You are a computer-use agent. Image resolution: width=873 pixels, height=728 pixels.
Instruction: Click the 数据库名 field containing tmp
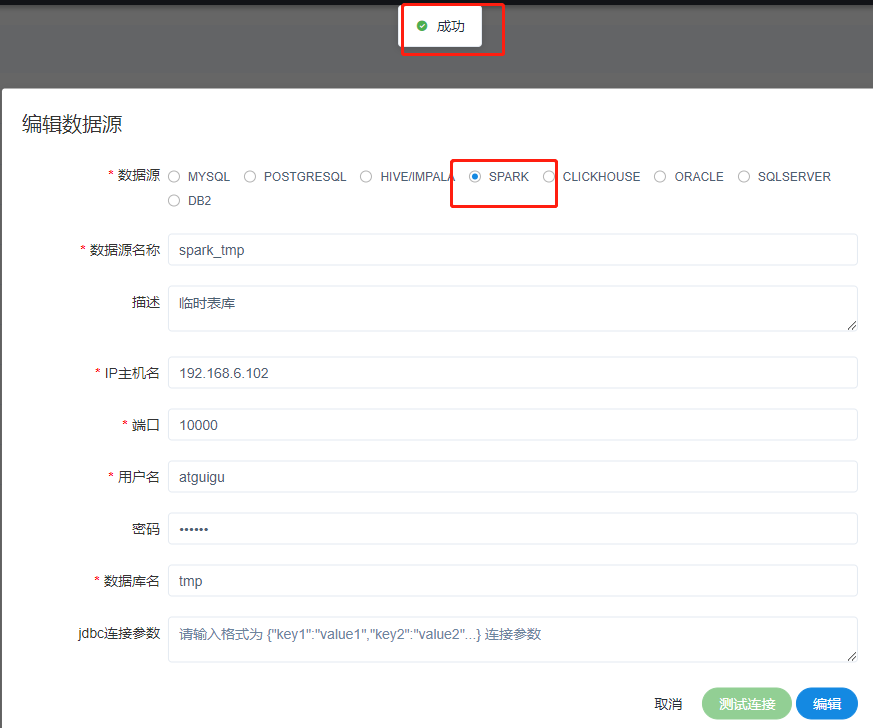(512, 581)
